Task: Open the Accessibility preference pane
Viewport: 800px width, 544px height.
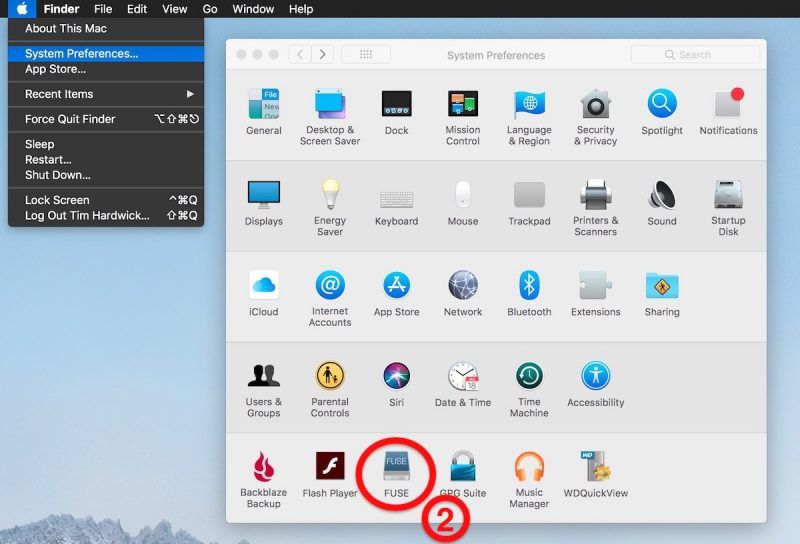Action: (x=595, y=377)
